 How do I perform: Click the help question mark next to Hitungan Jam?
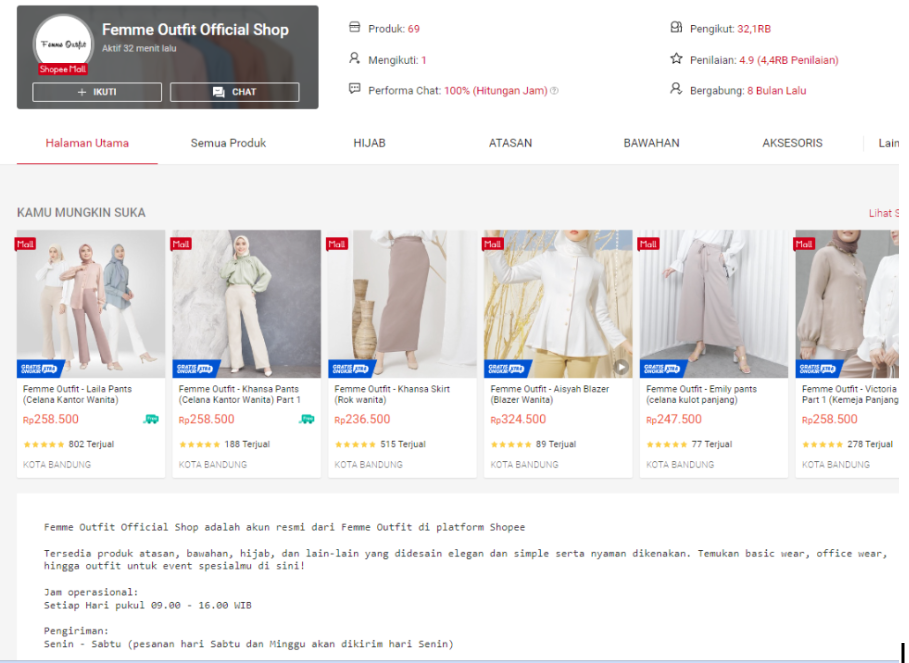554,90
